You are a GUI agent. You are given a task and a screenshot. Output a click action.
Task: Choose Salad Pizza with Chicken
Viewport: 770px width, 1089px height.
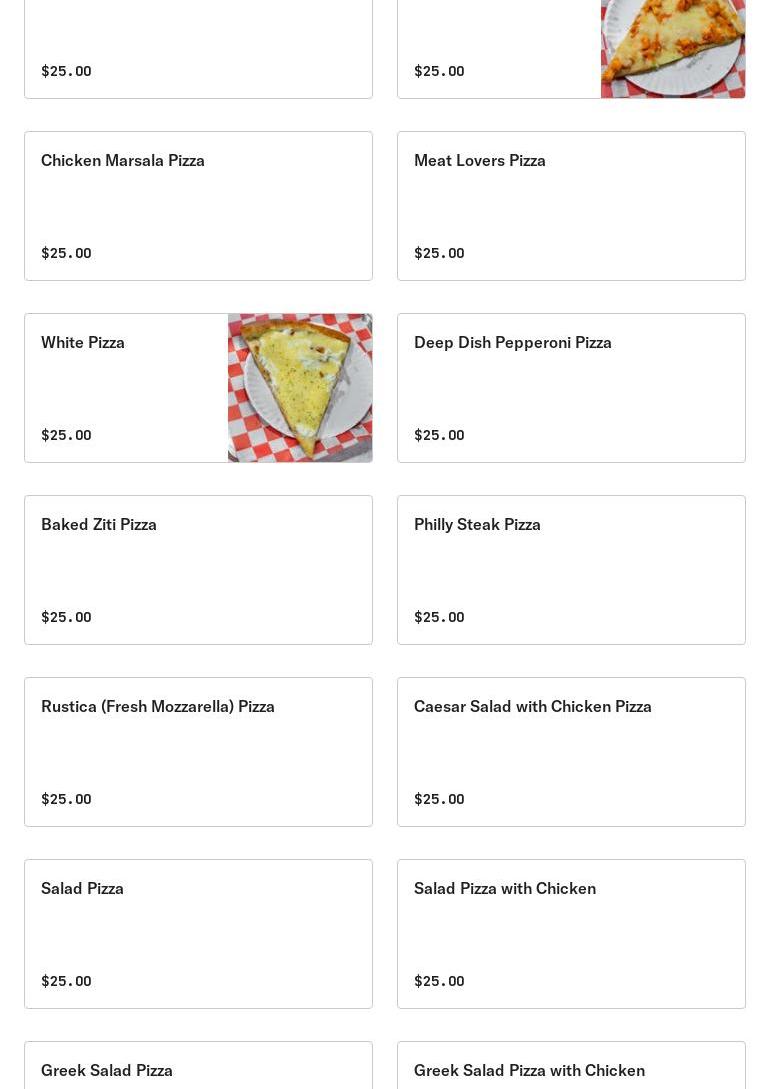coord(505,889)
